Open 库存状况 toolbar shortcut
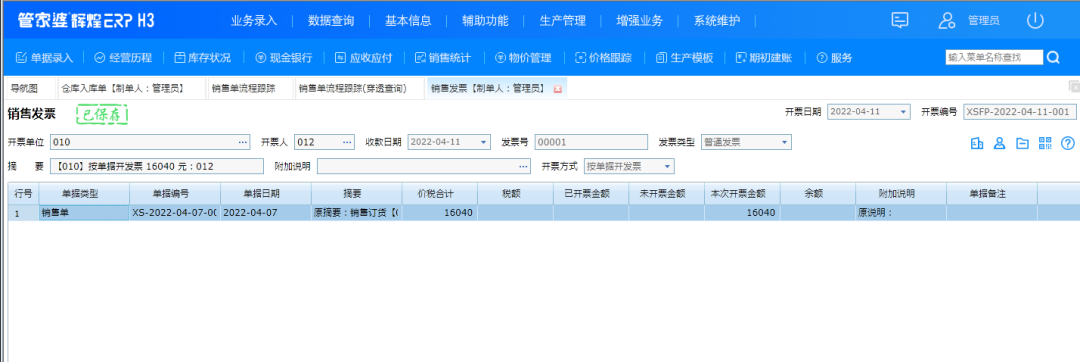This screenshot has height=362, width=1080. [202, 58]
